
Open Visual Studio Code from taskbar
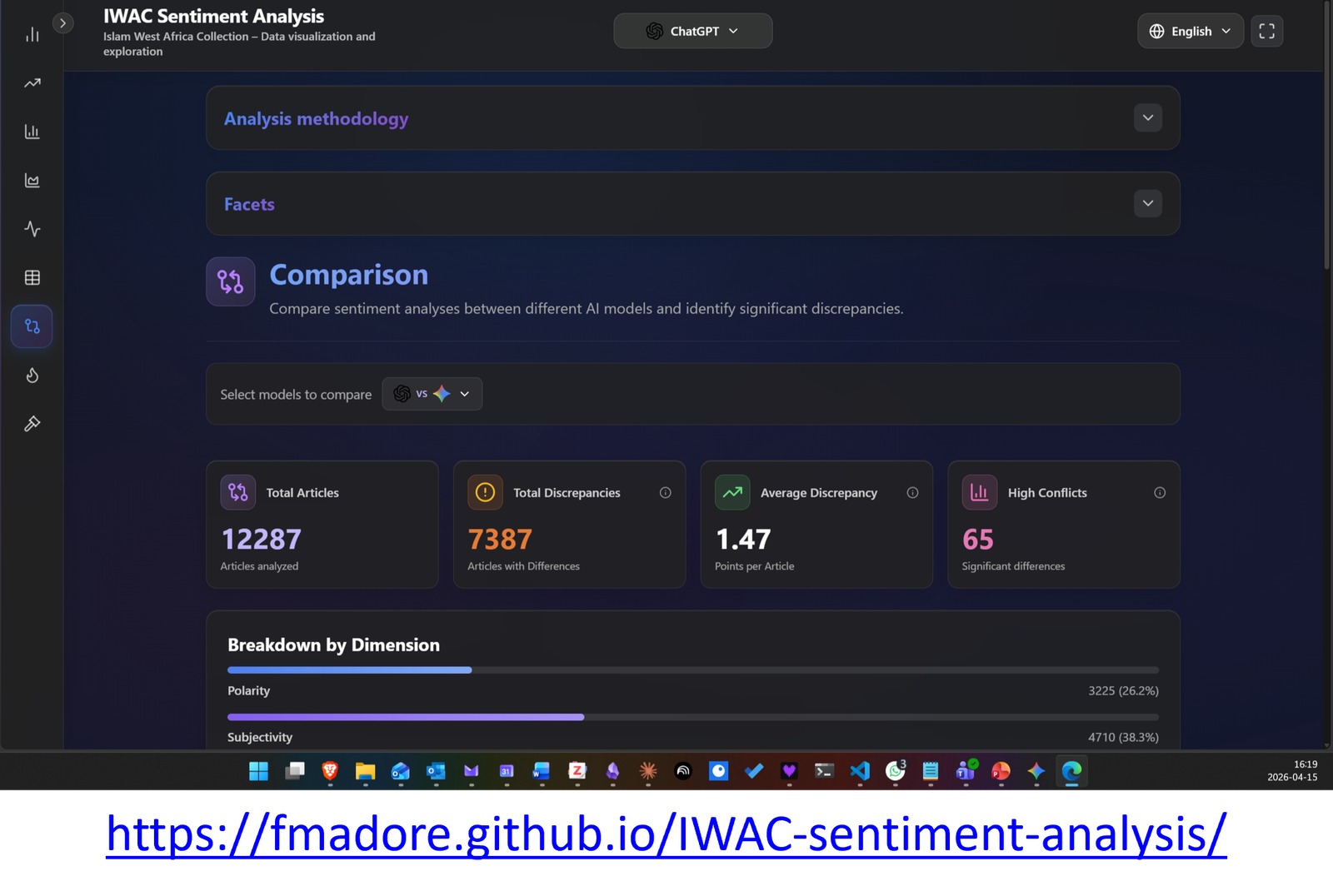point(860,771)
